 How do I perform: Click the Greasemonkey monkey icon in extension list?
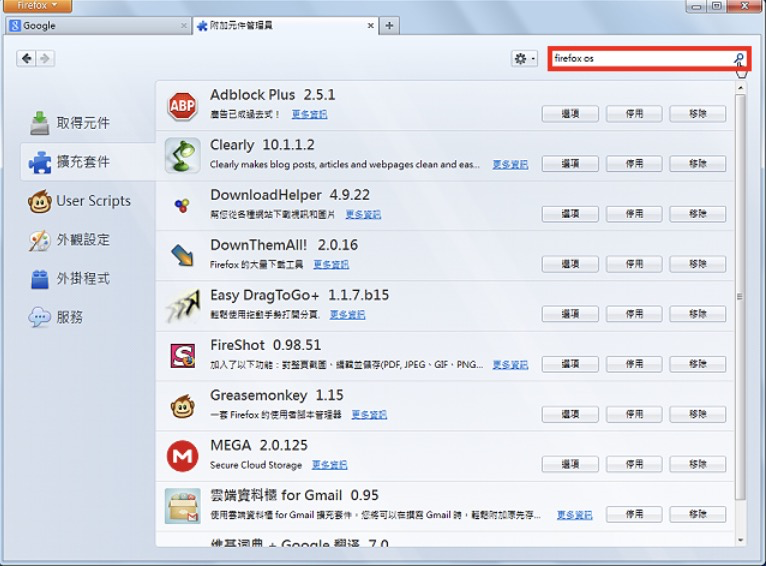tap(183, 406)
